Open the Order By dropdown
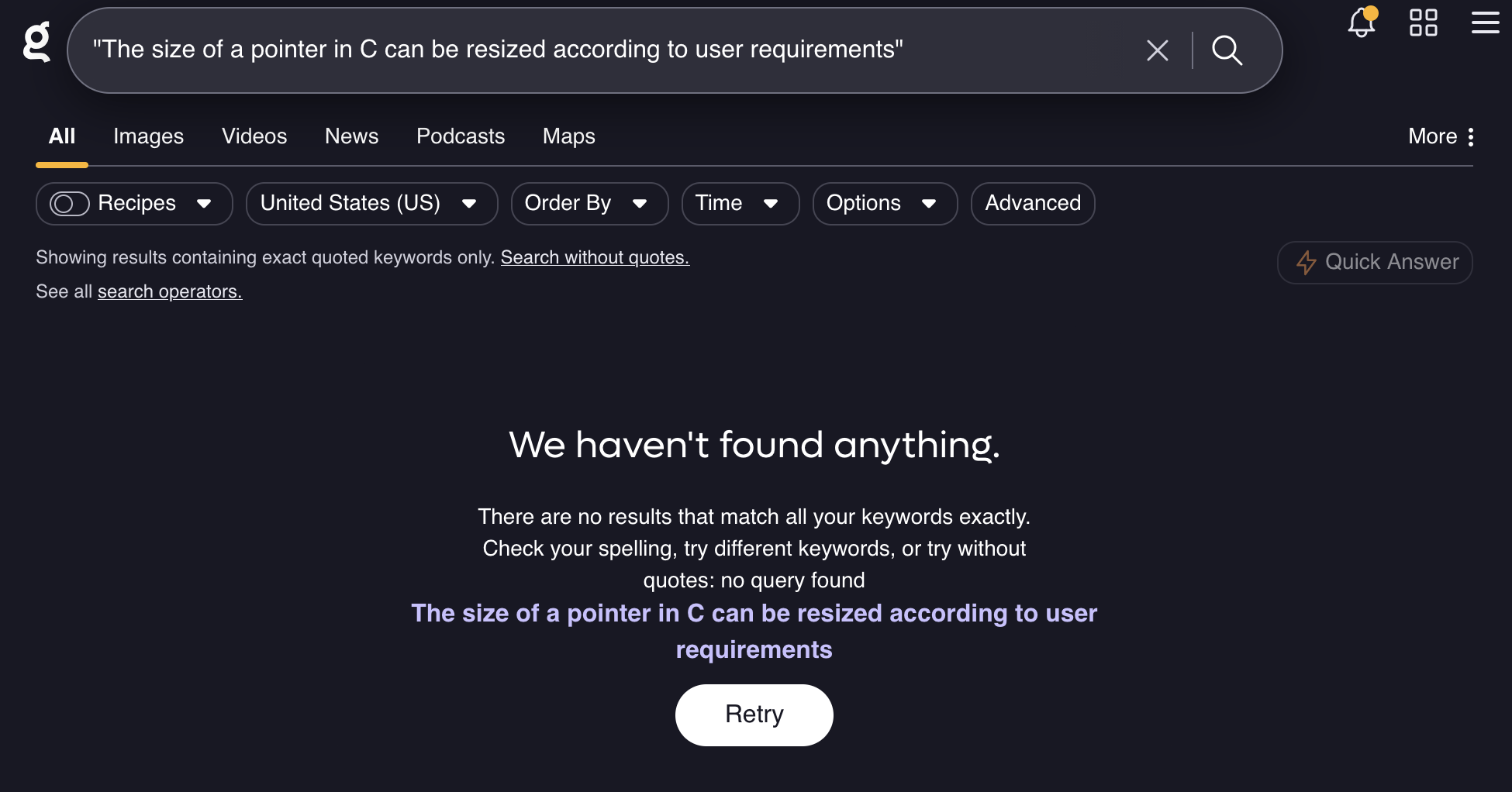The image size is (1512, 792). pos(589,204)
